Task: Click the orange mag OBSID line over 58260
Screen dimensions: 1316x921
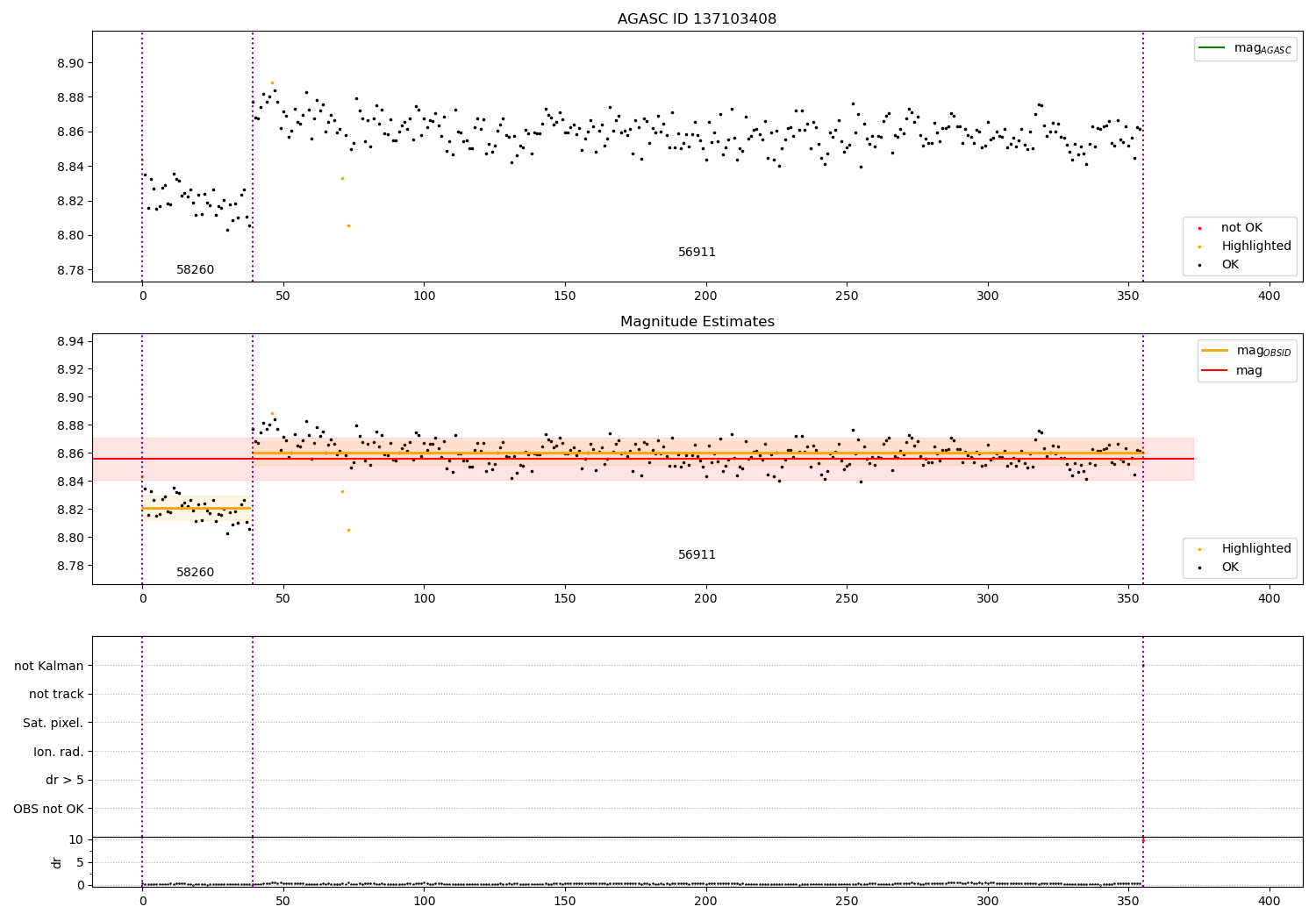Action: pos(196,508)
